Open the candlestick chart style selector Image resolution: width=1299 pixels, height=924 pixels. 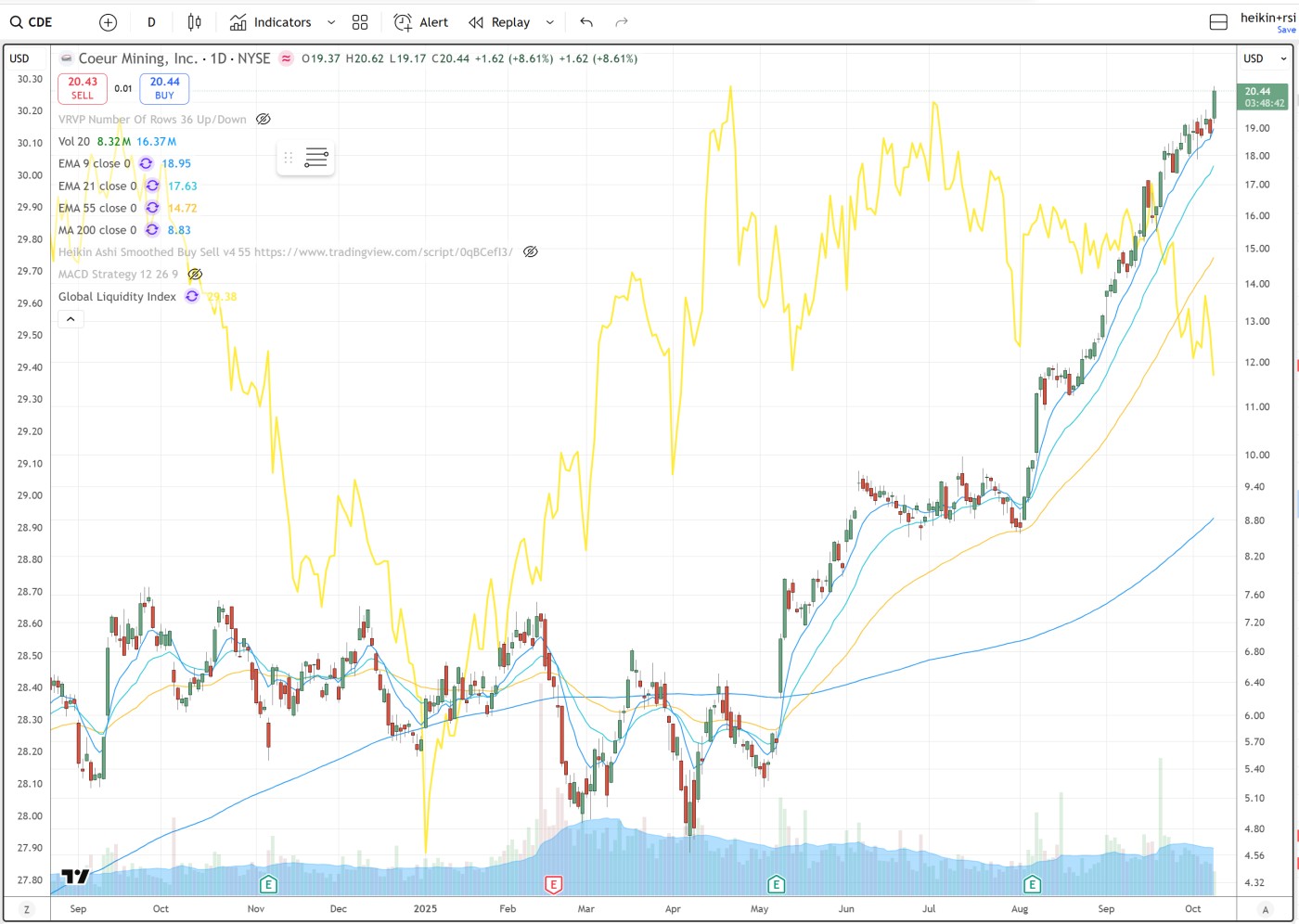(x=194, y=22)
